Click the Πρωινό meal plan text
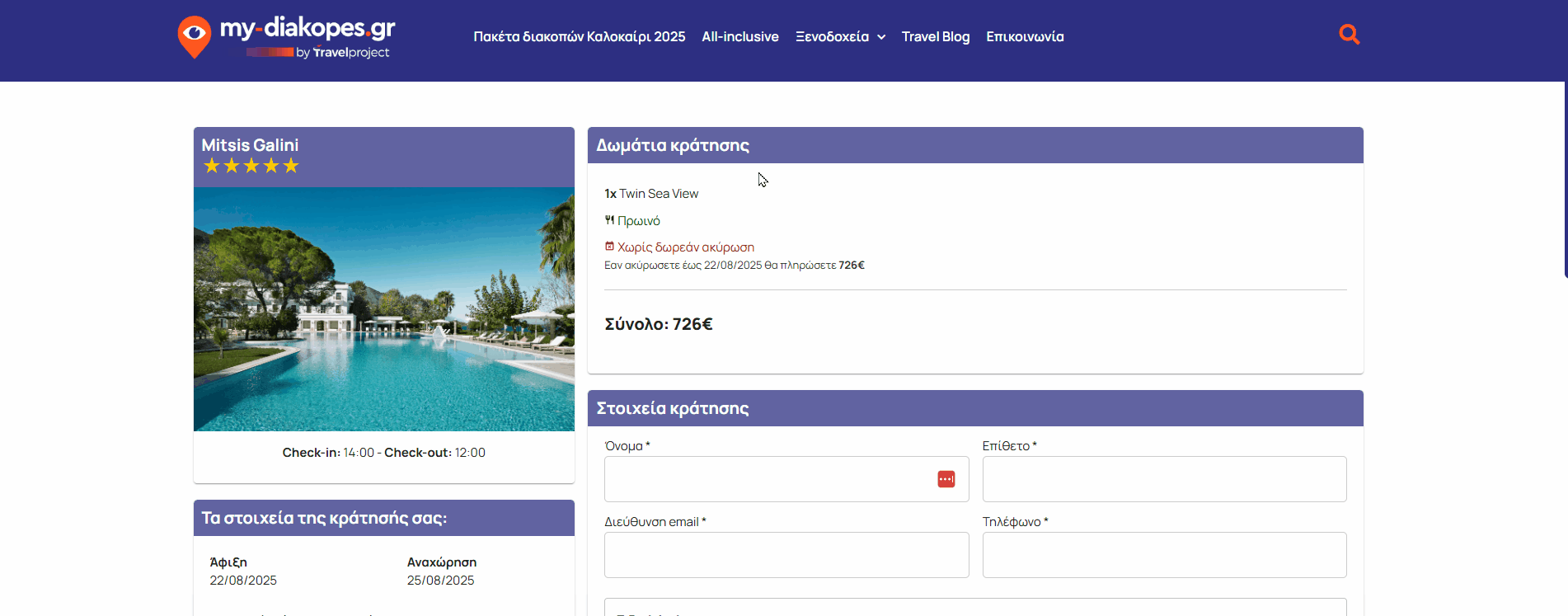The height and width of the screenshot is (616, 1568). (639, 221)
